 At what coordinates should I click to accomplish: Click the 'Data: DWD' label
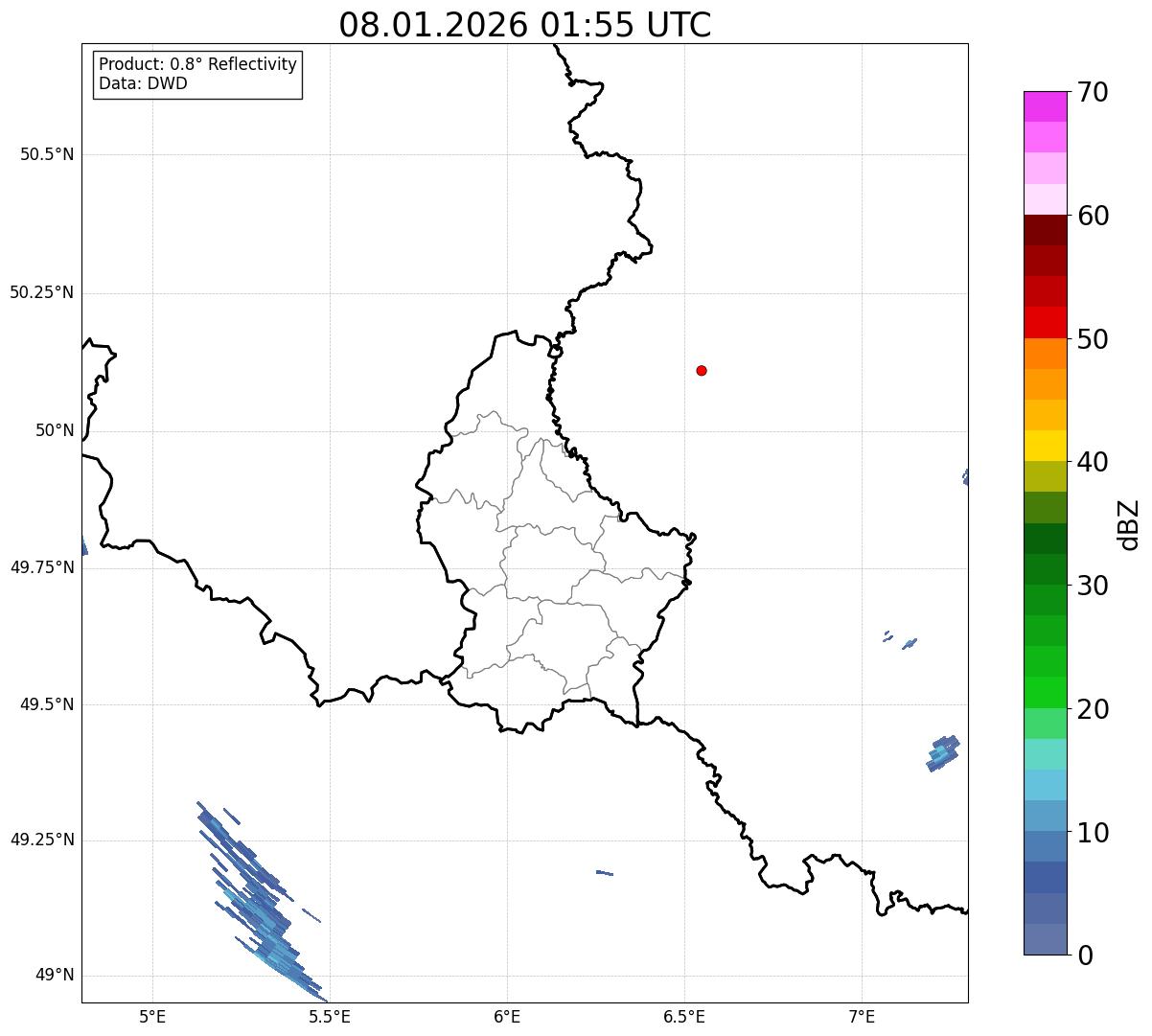point(143,83)
